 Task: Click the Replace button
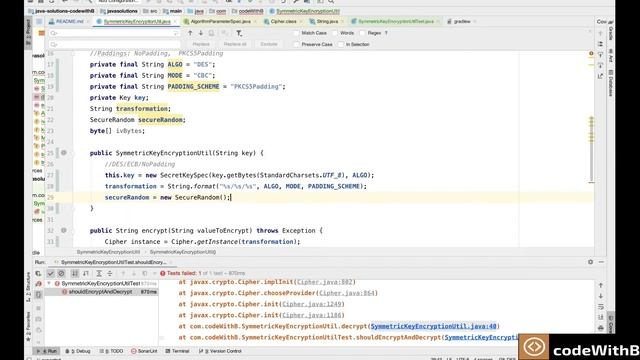click(201, 44)
